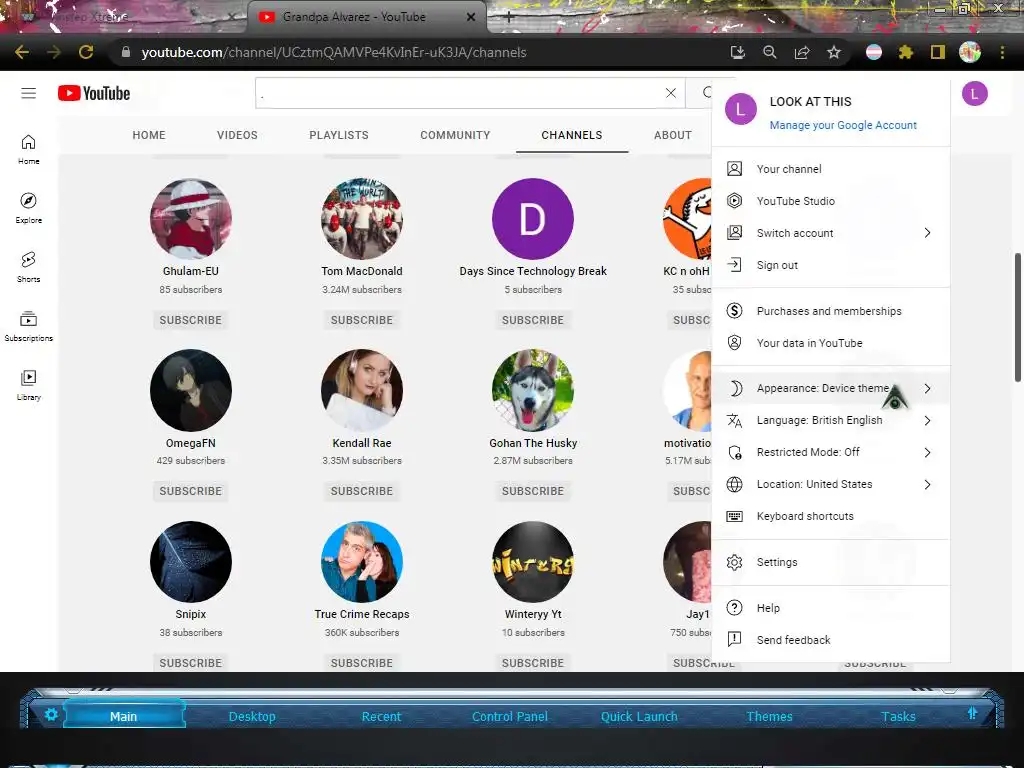This screenshot has height=768, width=1024.
Task: Open Keyboard shortcuts
Action: coord(831,516)
